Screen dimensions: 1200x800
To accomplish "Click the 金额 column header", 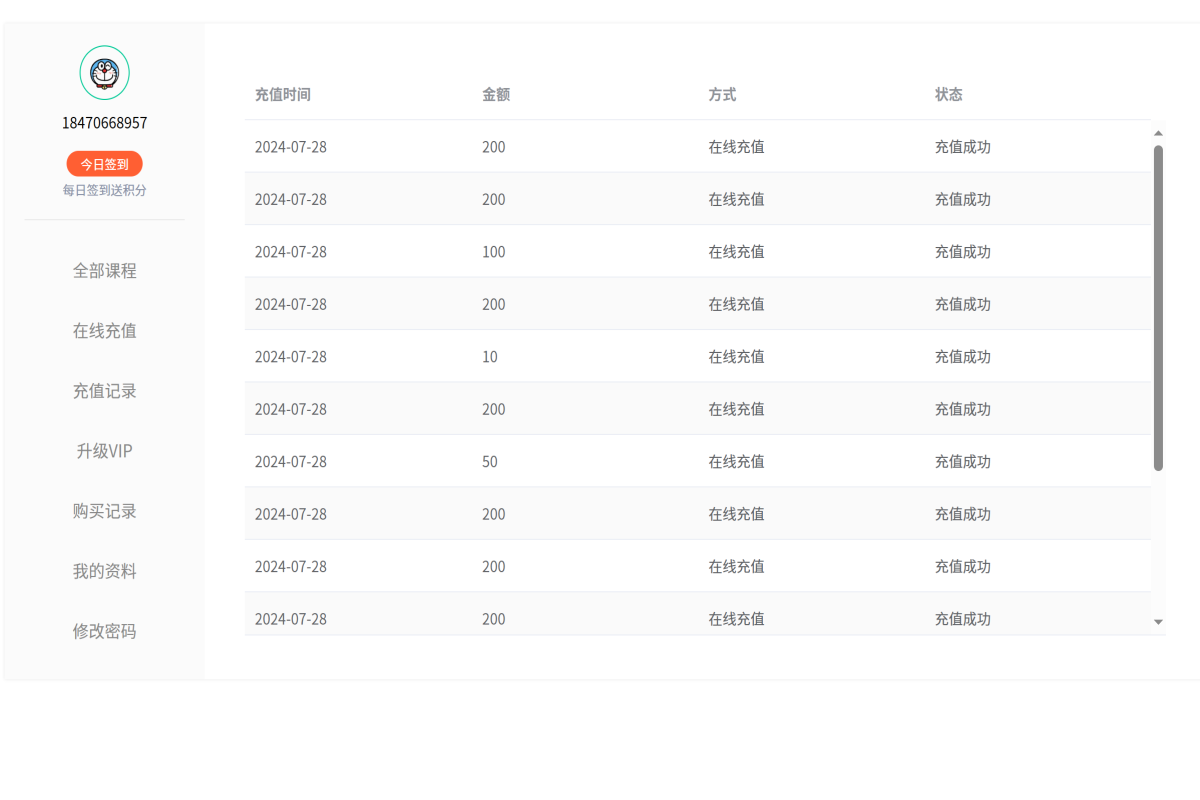I will tap(494, 94).
